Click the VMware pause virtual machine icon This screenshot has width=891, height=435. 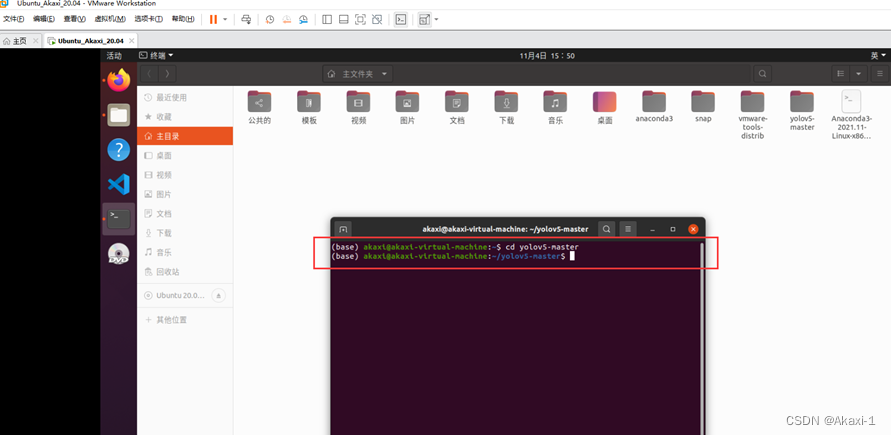[213, 19]
